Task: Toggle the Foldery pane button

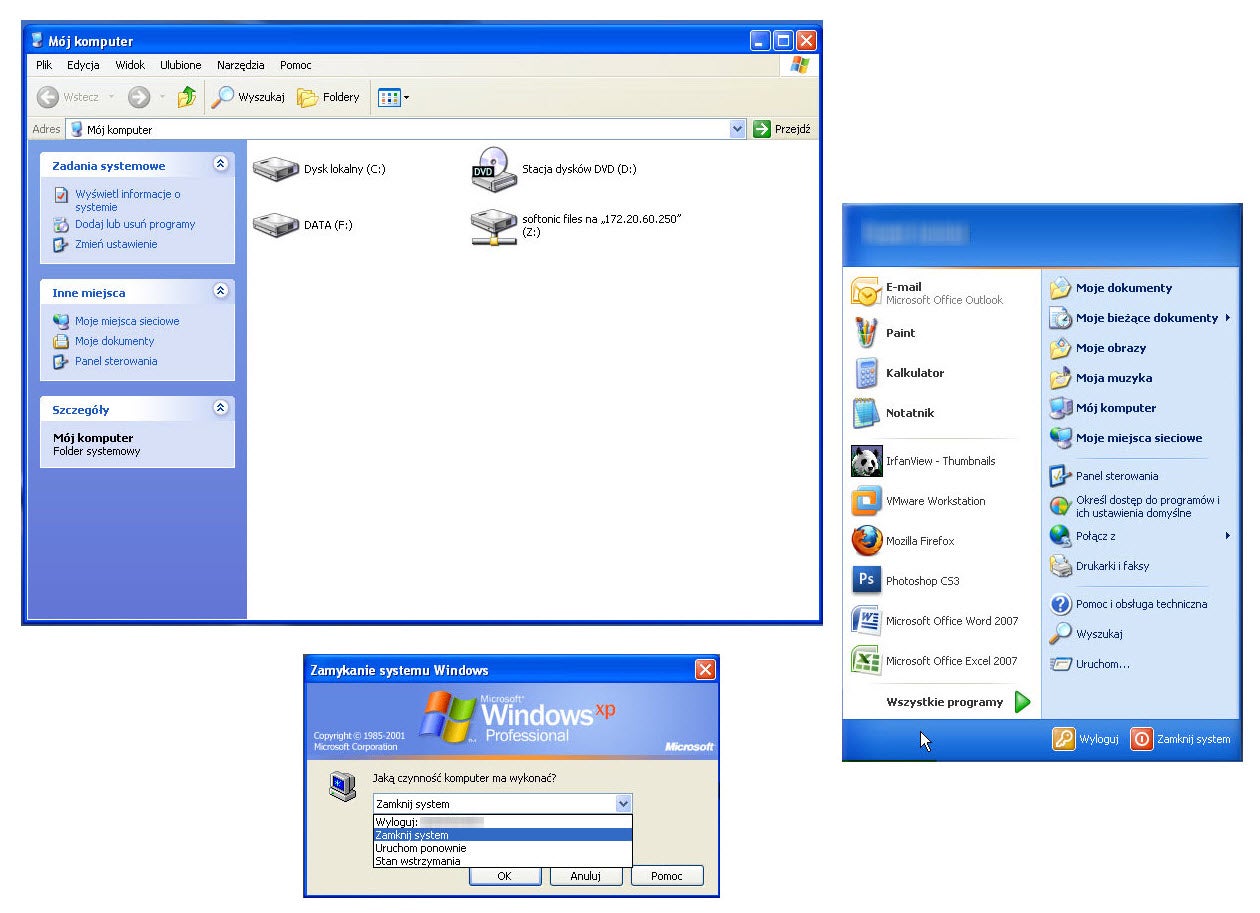Action: 328,97
